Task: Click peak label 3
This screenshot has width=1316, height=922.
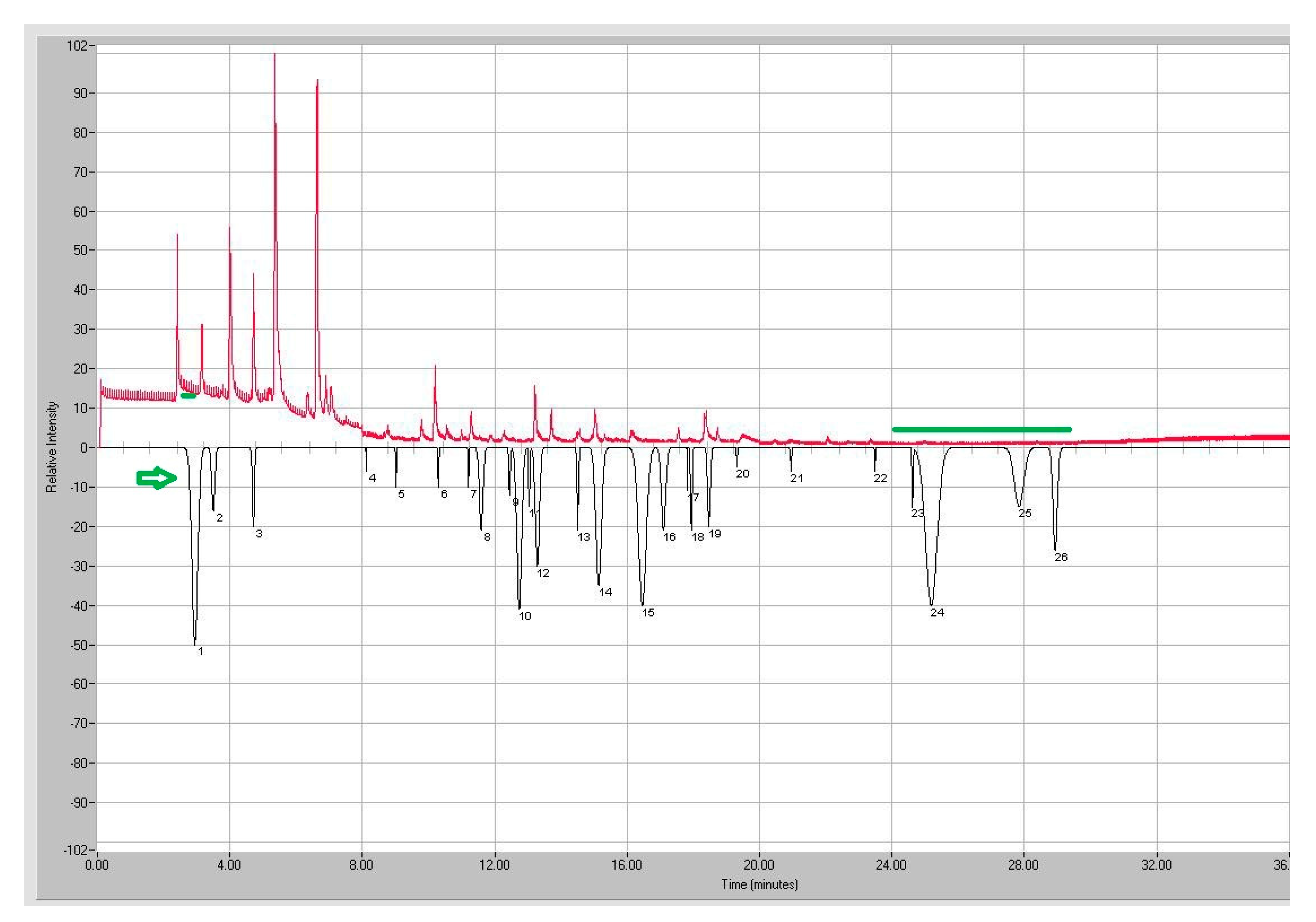Action: 259,533
